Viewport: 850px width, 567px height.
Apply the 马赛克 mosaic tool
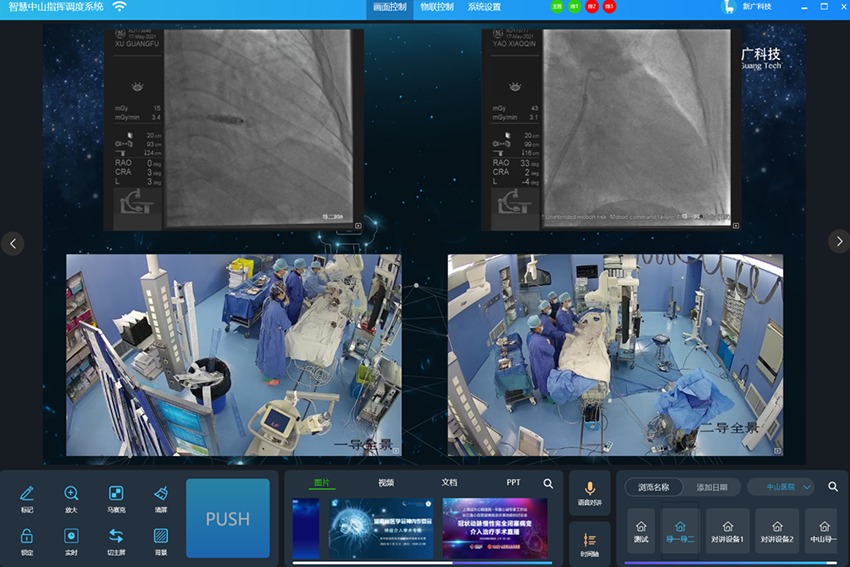(x=116, y=497)
